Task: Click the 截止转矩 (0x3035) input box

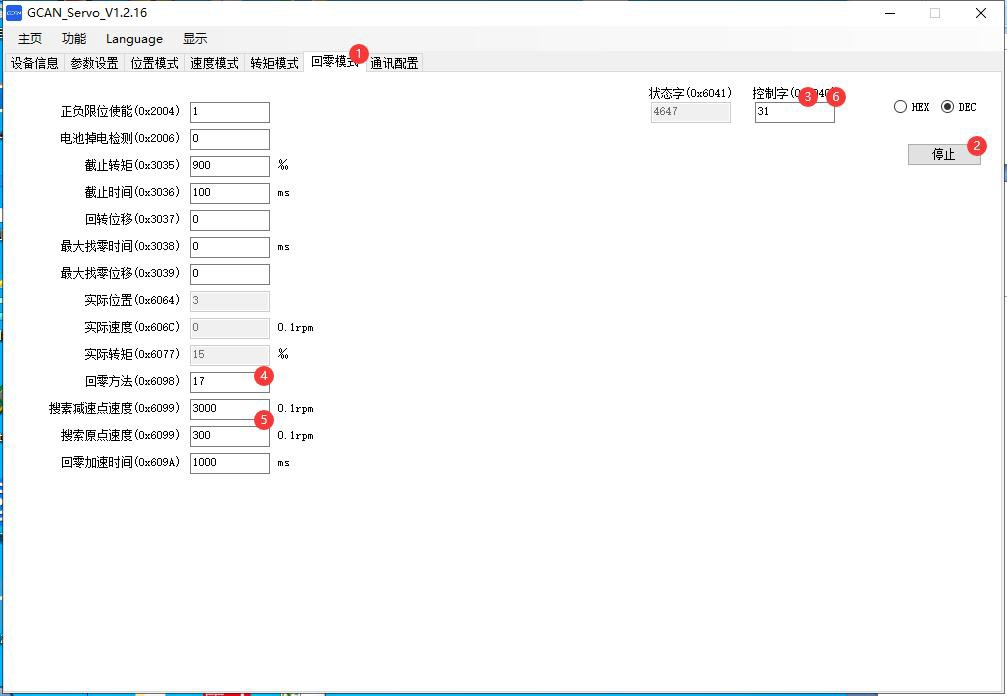Action: coord(229,166)
